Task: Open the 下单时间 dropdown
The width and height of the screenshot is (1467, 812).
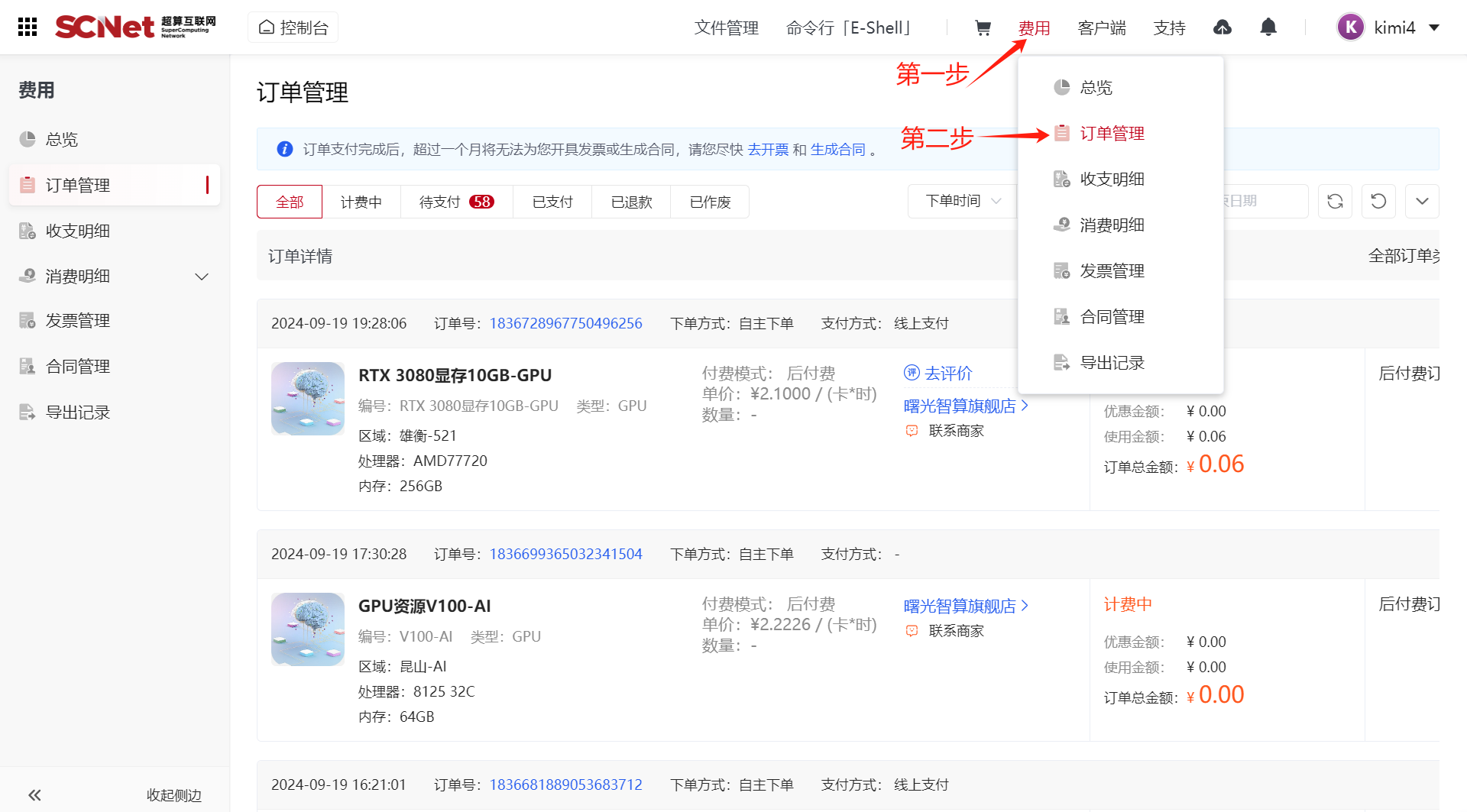Action: pyautogui.click(x=963, y=202)
